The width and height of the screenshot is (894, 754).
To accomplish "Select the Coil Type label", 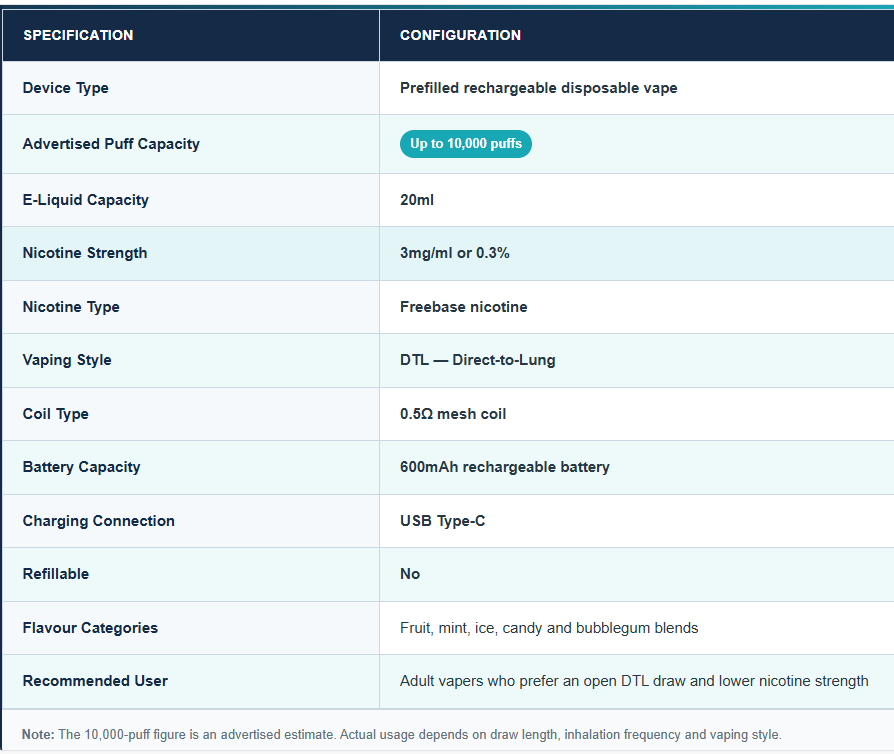I will 56,414.
